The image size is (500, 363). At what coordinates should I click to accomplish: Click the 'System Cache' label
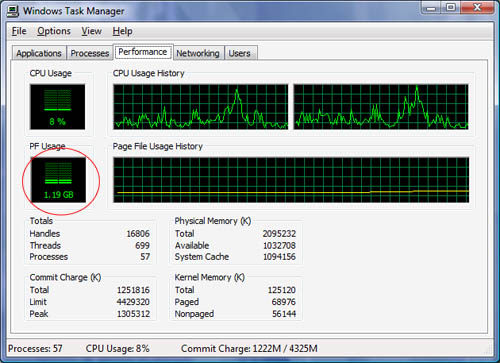pyautogui.click(x=202, y=257)
